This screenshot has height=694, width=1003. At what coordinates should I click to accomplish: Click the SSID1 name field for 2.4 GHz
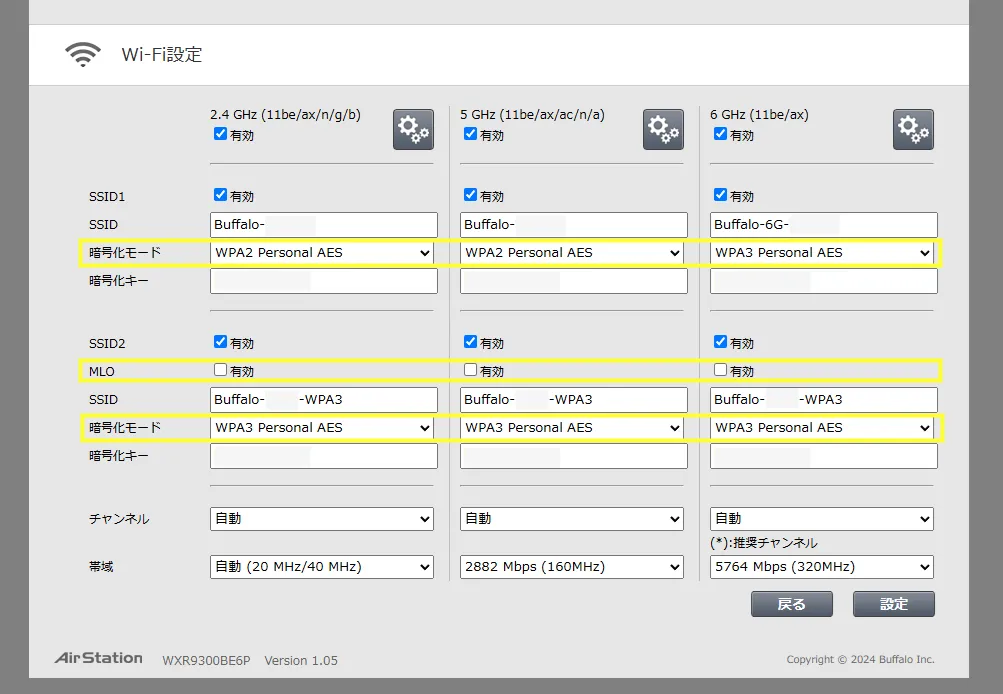[x=324, y=225]
